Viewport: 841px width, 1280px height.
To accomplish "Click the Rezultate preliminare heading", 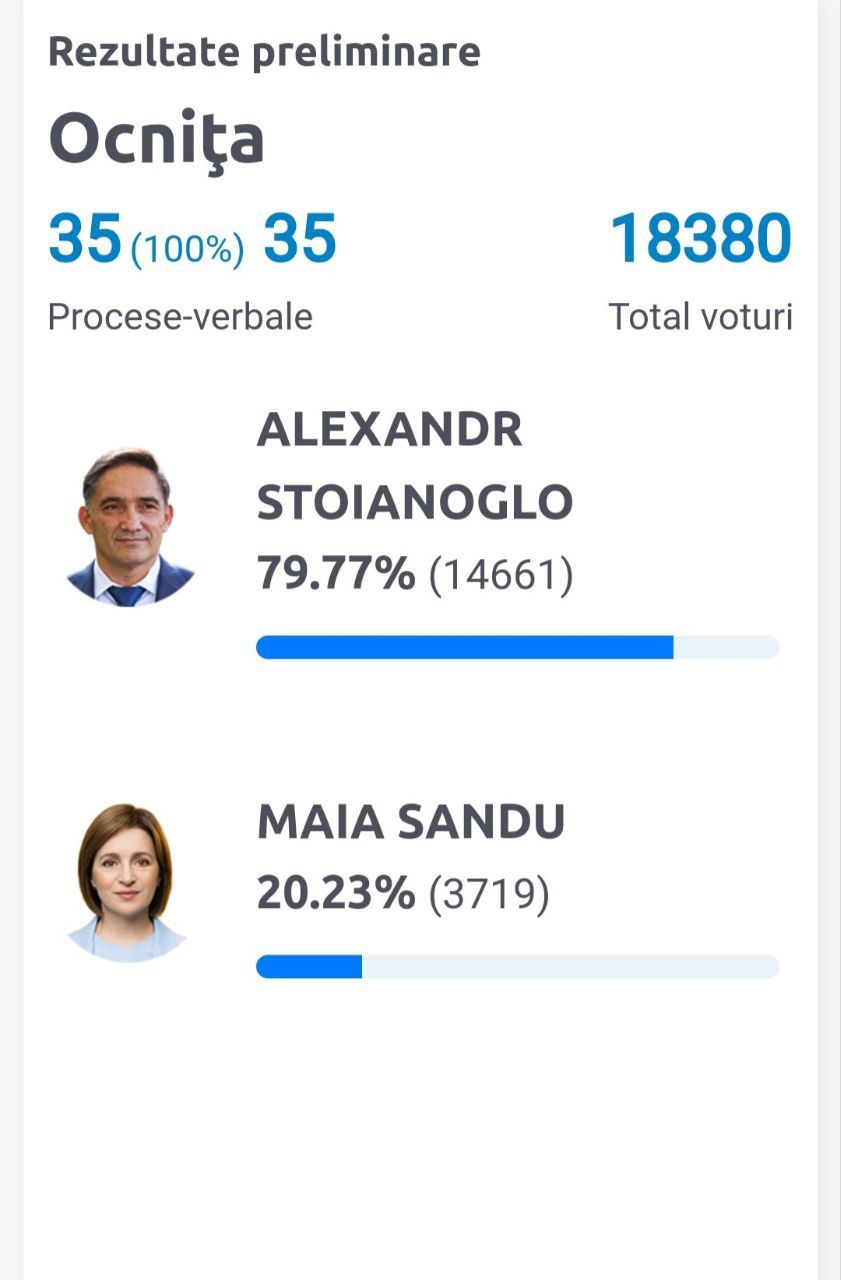I will [264, 52].
